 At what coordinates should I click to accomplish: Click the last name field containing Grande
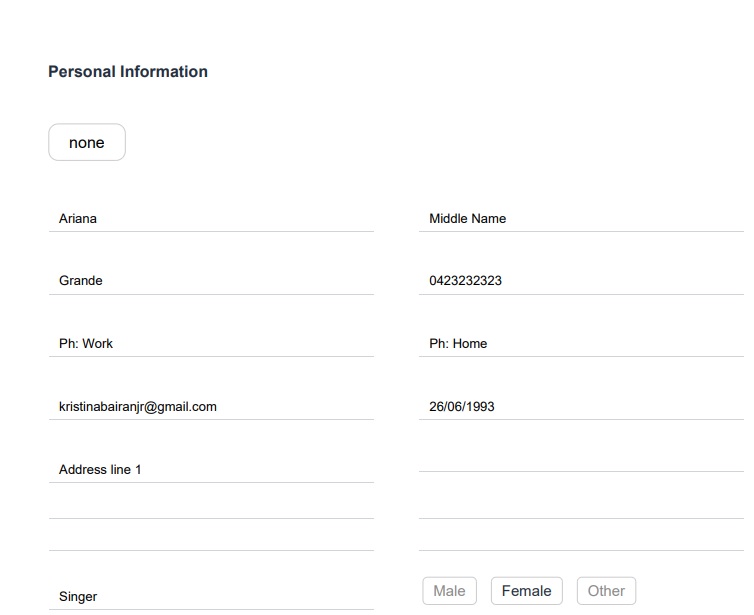[210, 281]
